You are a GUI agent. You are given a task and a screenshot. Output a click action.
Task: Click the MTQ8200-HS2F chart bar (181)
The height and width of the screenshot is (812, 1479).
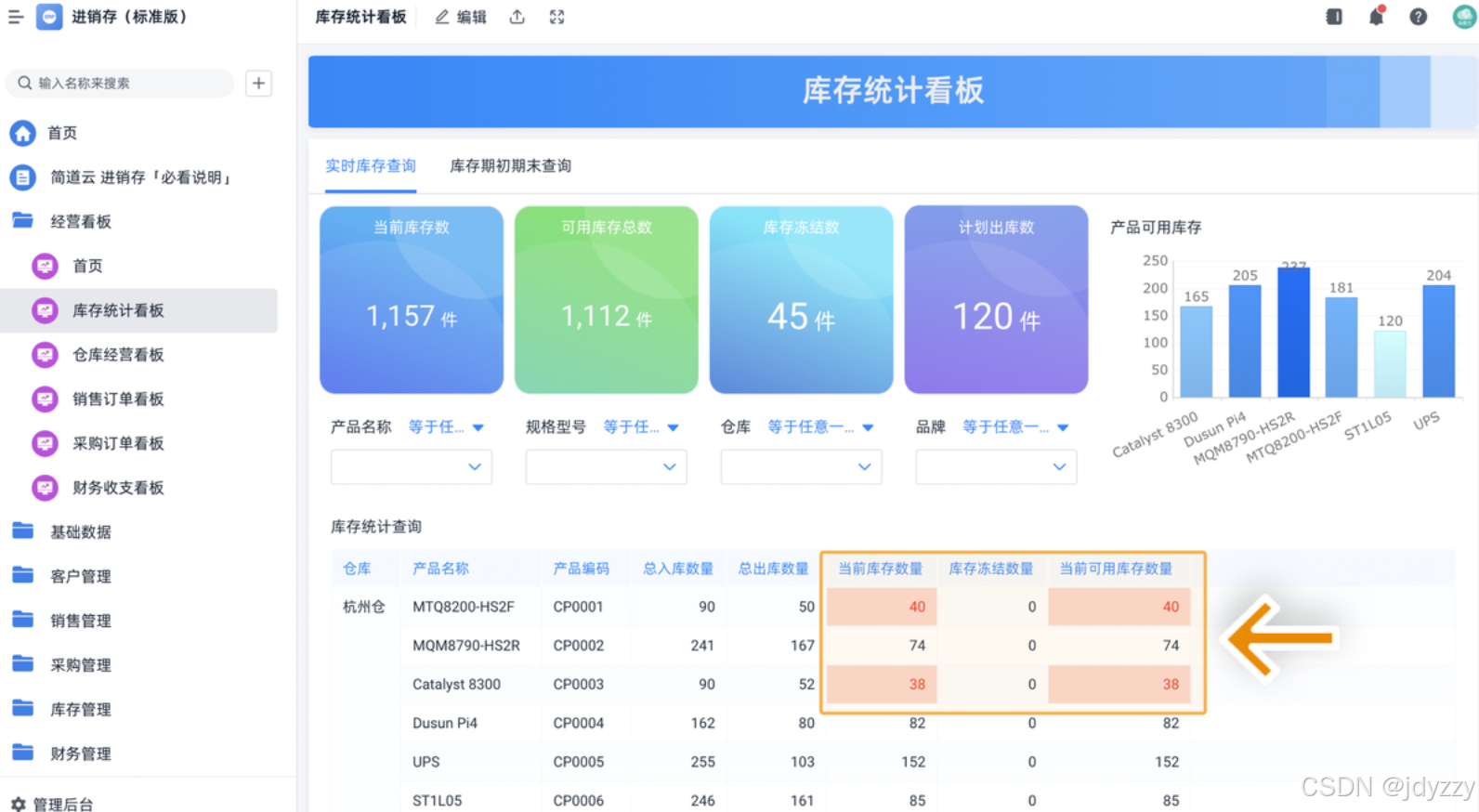click(x=1342, y=347)
